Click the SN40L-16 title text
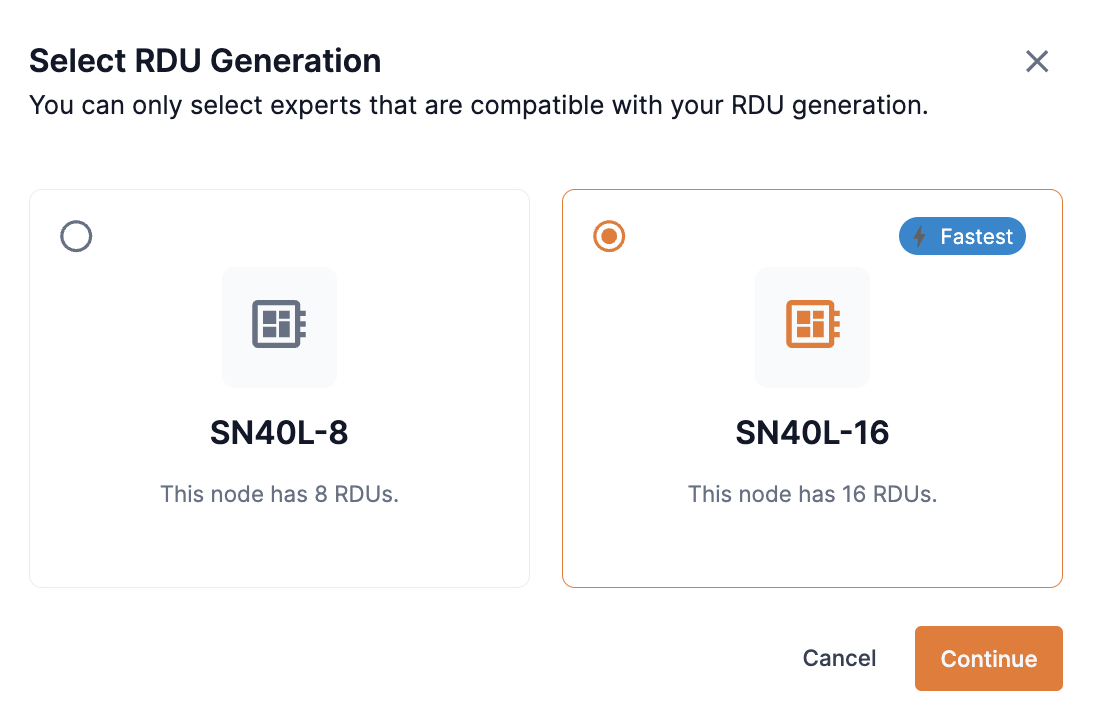The height and width of the screenshot is (722, 1094). (812, 433)
